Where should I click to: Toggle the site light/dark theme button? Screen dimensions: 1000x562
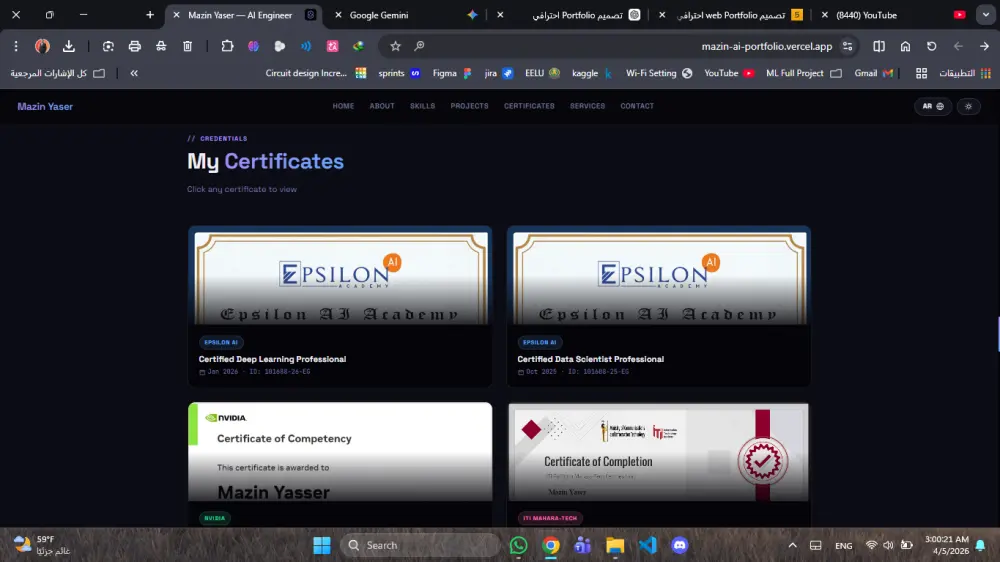click(968, 107)
